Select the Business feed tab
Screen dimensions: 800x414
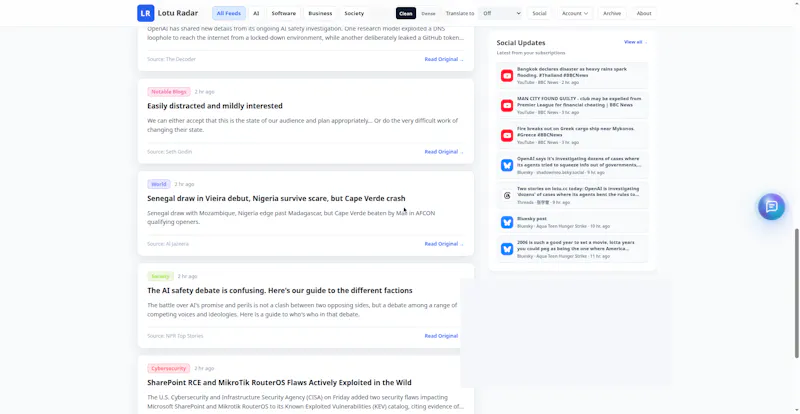[320, 13]
